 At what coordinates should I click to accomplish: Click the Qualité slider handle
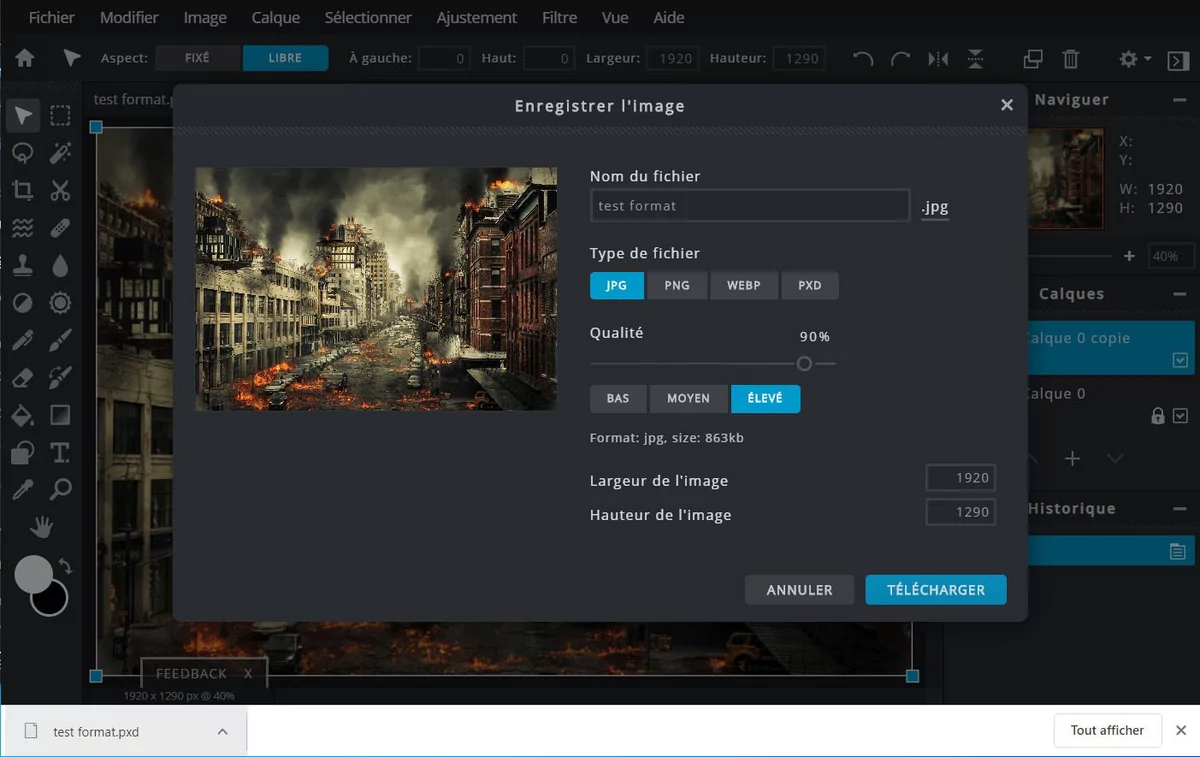point(804,364)
